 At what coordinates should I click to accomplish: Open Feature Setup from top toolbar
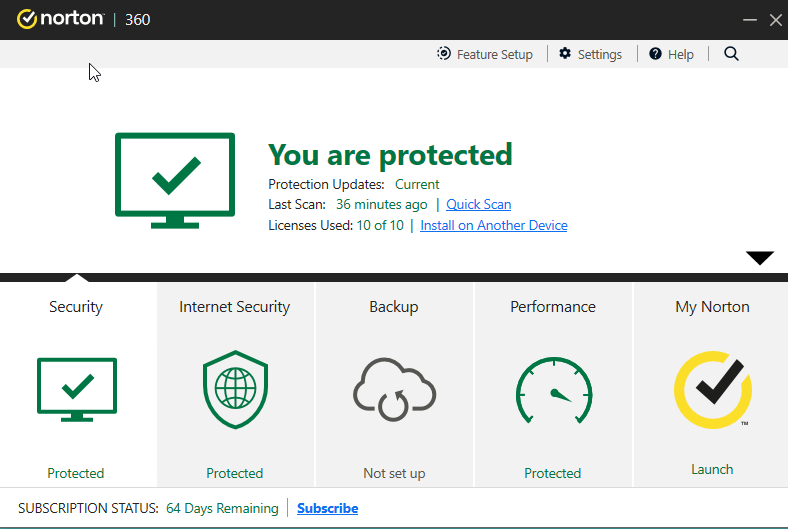[x=485, y=54]
